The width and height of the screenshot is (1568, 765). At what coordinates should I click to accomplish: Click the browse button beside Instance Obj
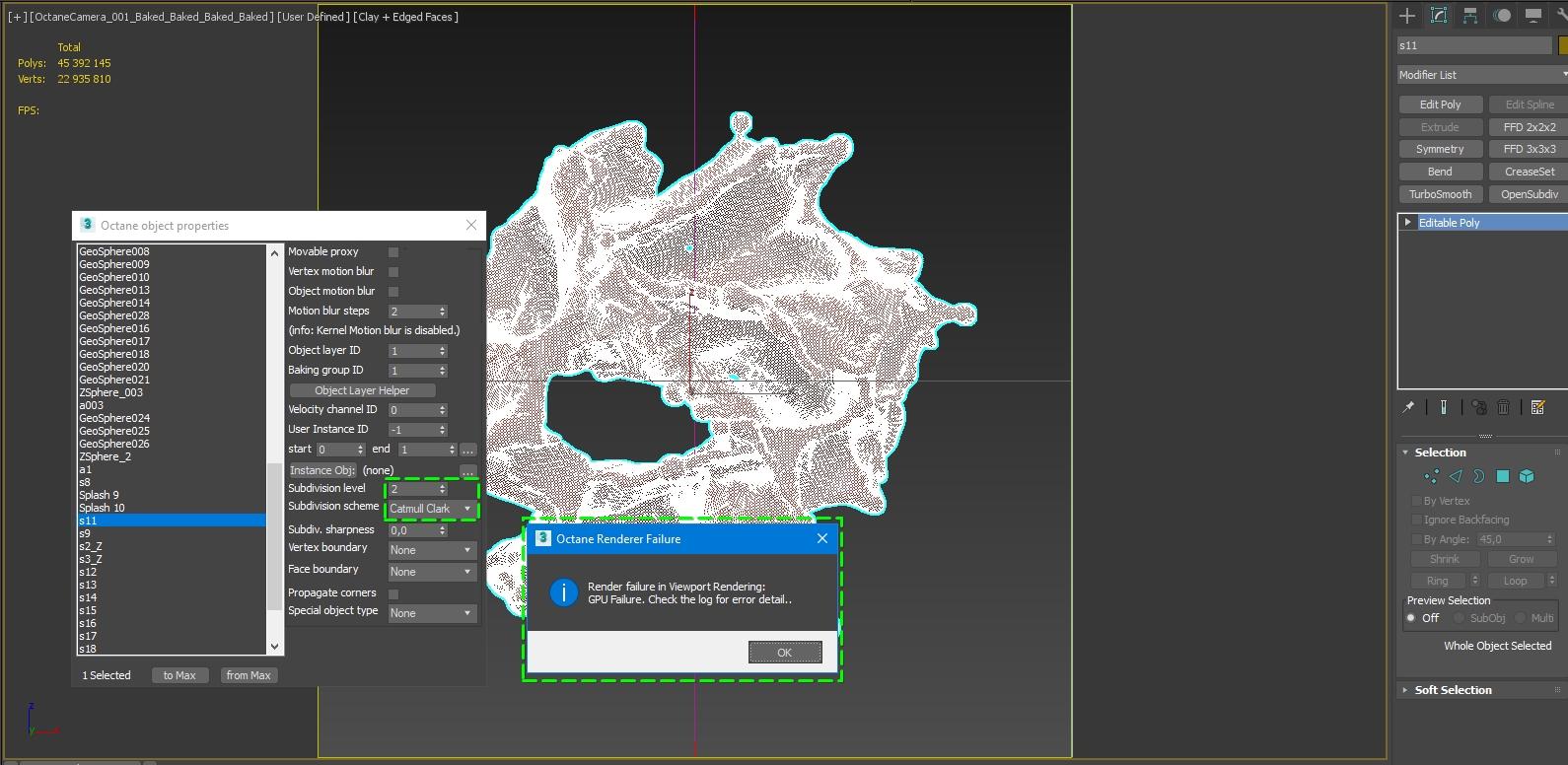468,470
